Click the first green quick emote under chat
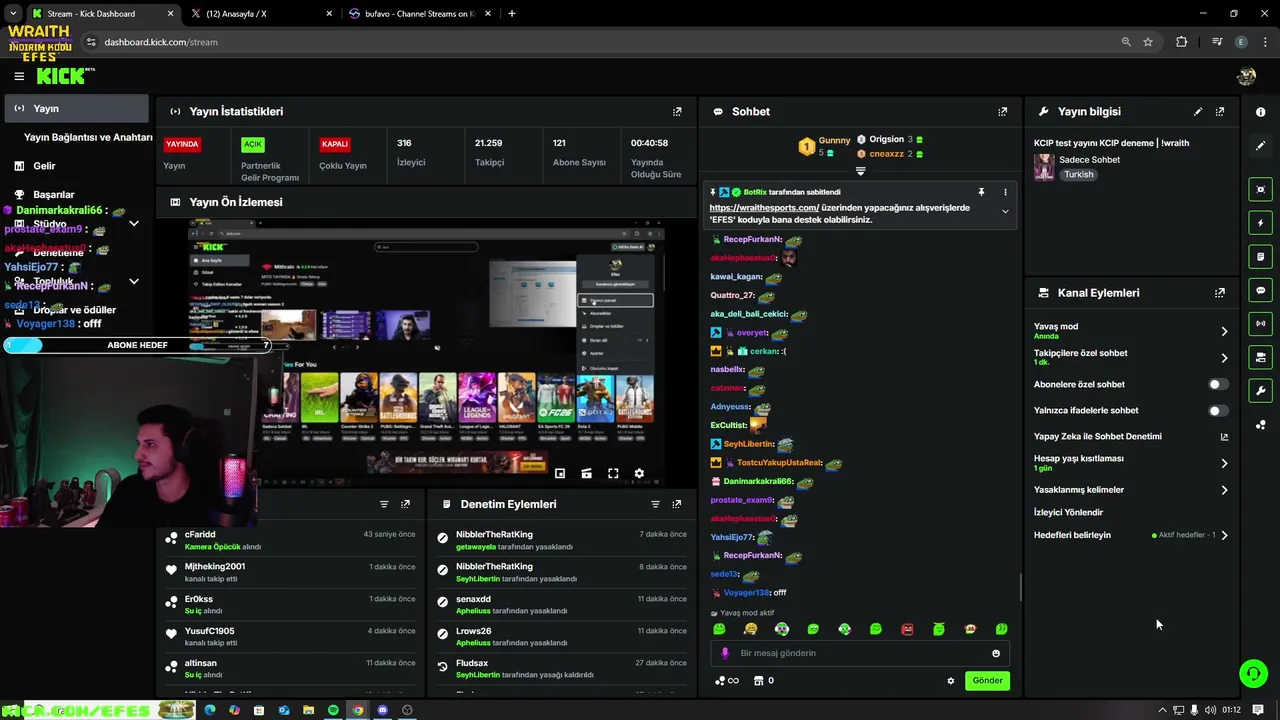Screen dimensions: 1280x720 click(x=719, y=629)
